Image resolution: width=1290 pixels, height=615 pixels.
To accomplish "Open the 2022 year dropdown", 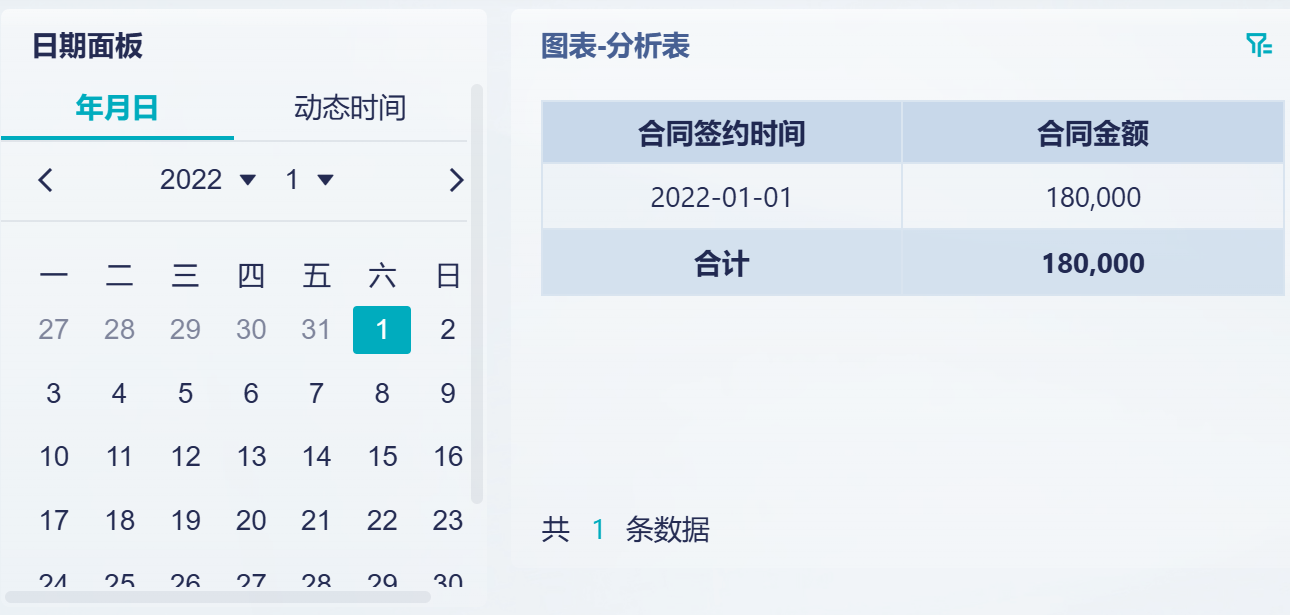I will [x=208, y=180].
